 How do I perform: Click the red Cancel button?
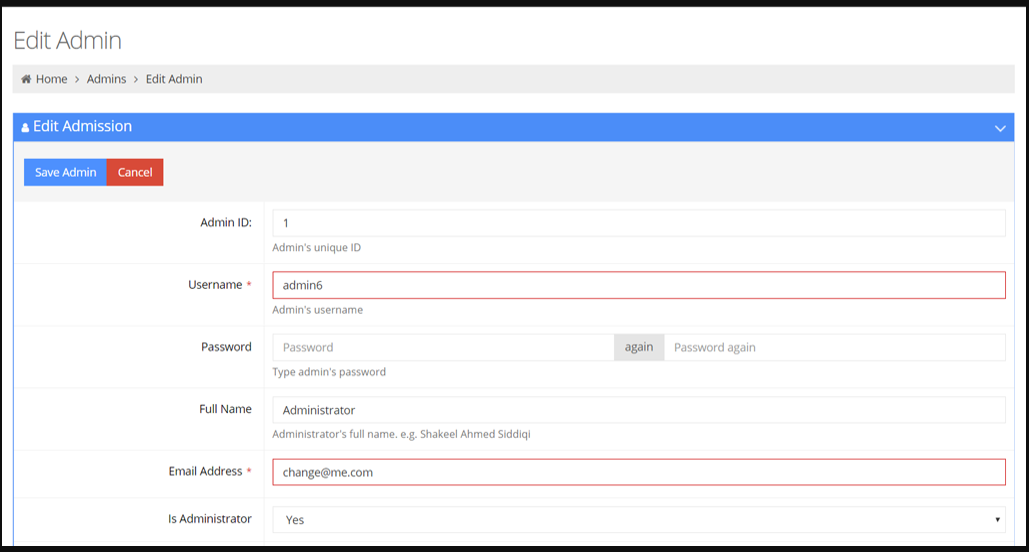[x=135, y=172]
